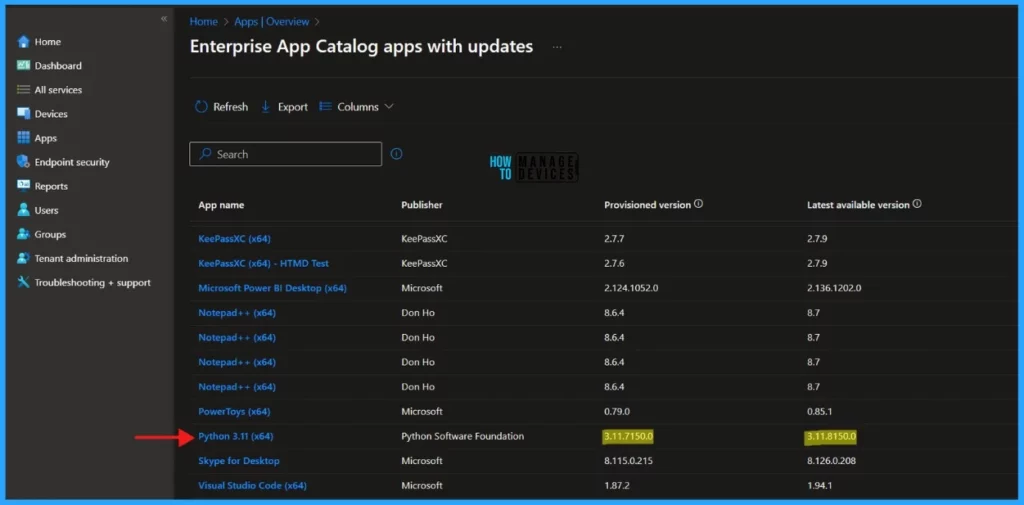Click the Publisher column header
The width and height of the screenshot is (1024, 505).
click(x=422, y=204)
